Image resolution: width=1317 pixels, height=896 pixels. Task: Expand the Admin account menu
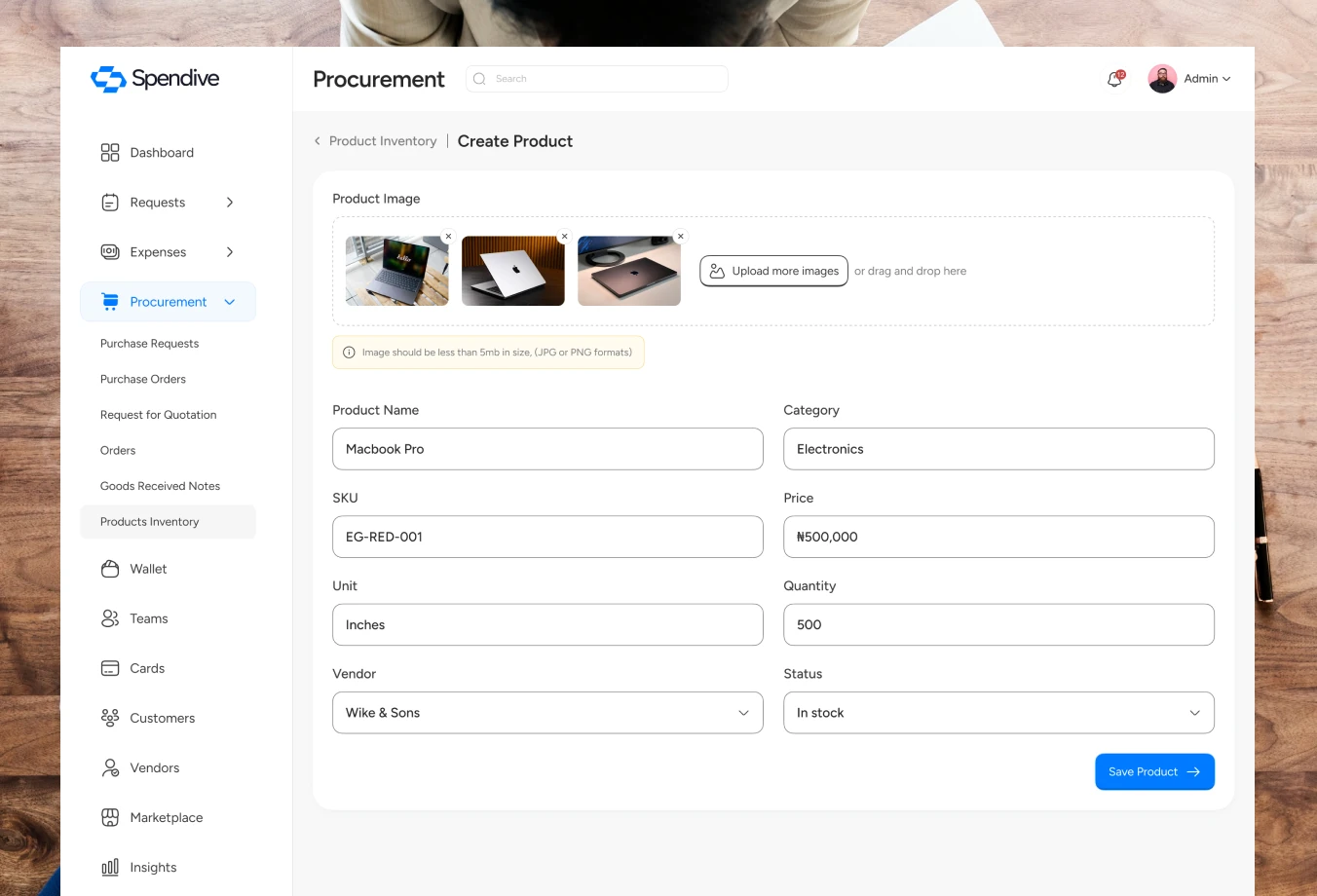coord(1189,79)
